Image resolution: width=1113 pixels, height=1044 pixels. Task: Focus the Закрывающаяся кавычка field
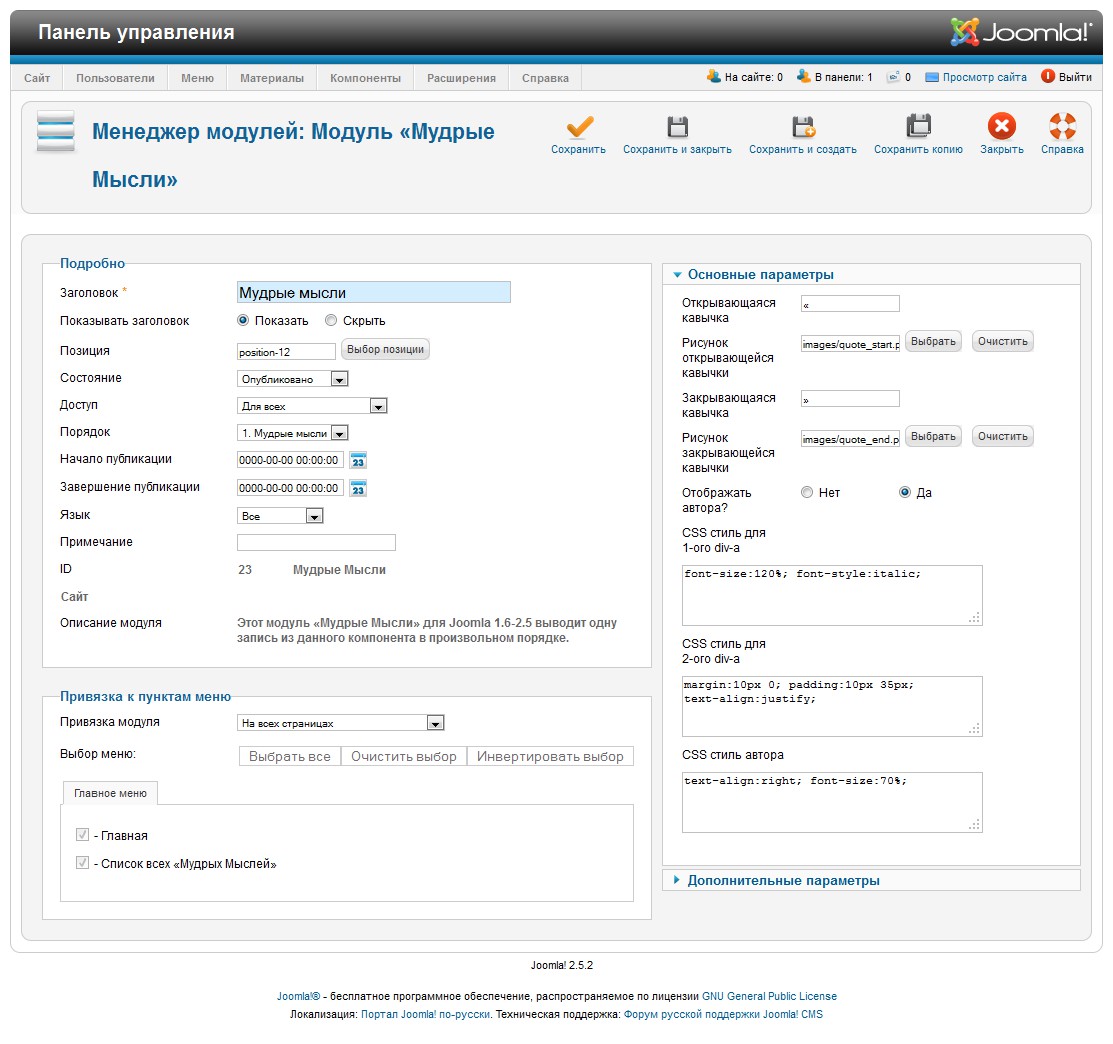pyautogui.click(x=850, y=399)
